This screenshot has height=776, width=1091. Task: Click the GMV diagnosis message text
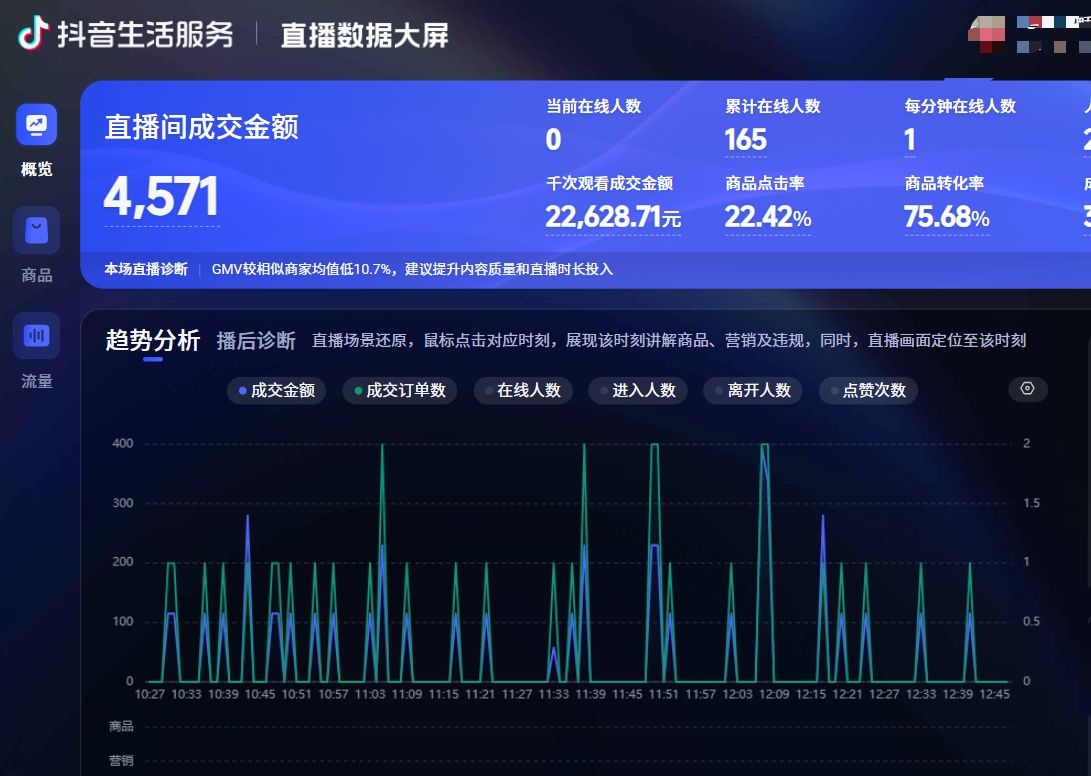[x=412, y=269]
